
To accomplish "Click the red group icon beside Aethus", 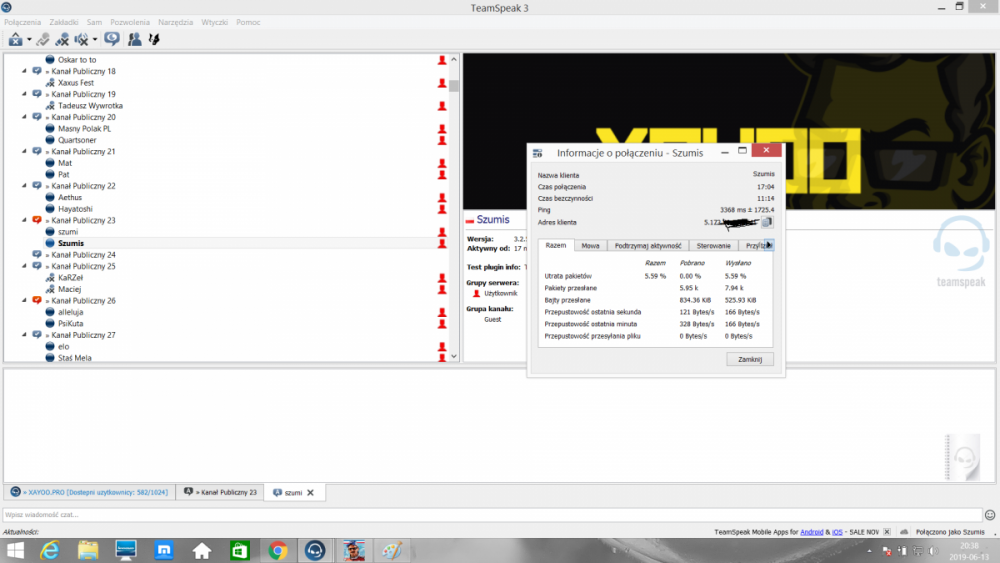I will coord(442,198).
